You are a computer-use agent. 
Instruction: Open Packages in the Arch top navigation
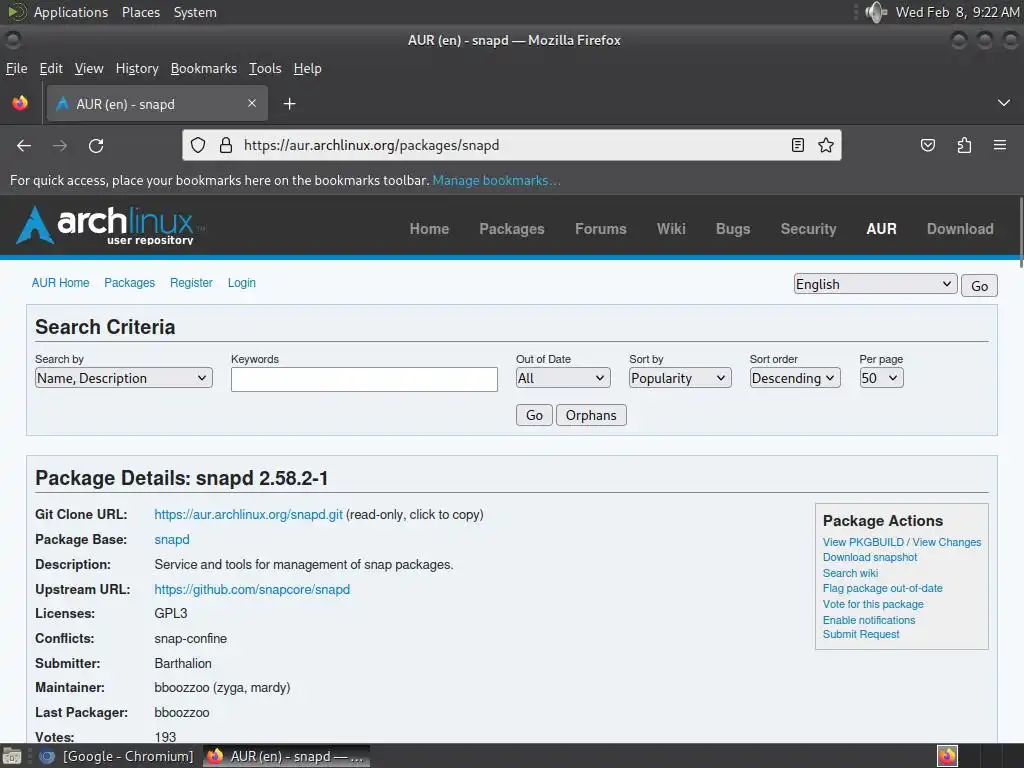[x=512, y=229]
